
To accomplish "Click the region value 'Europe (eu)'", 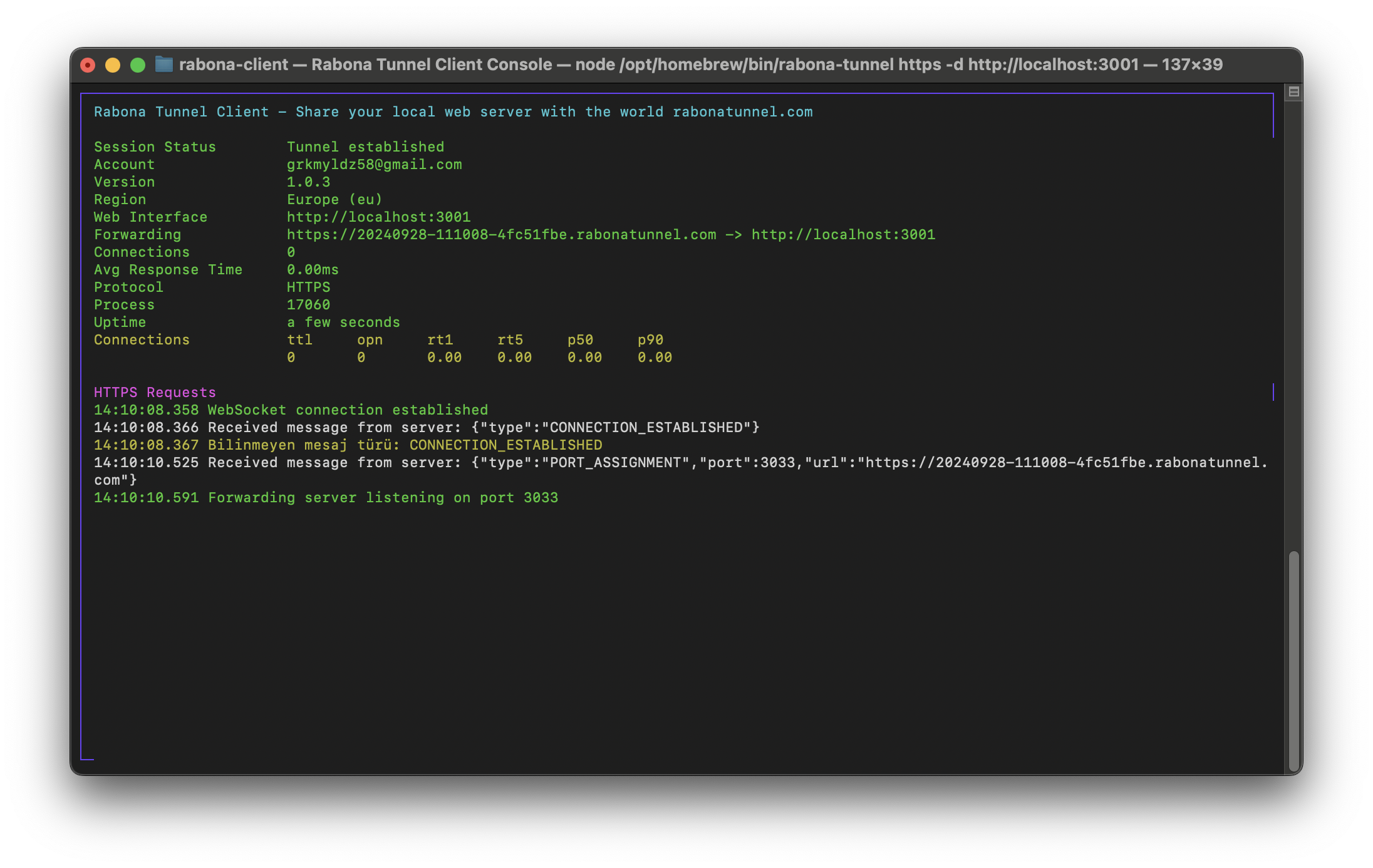I will point(334,200).
